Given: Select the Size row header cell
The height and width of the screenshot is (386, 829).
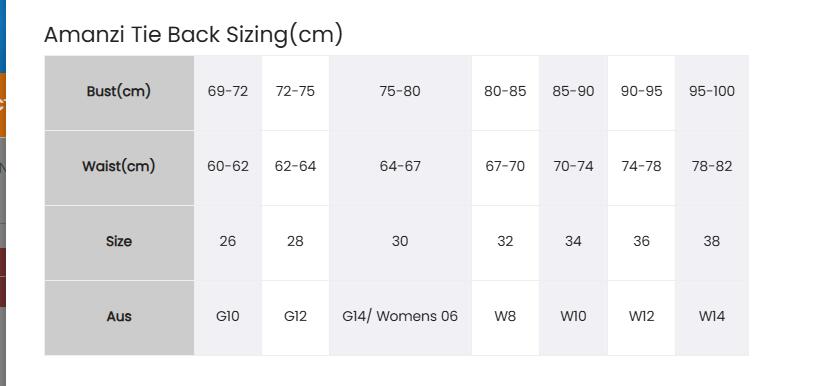Looking at the screenshot, I should coord(119,243).
